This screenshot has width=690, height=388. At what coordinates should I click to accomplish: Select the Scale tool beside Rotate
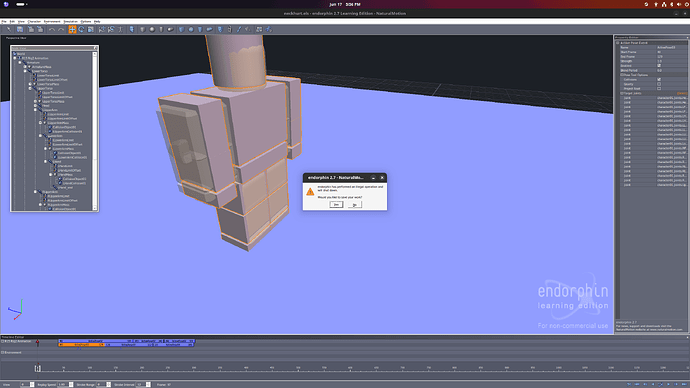click(90, 29)
